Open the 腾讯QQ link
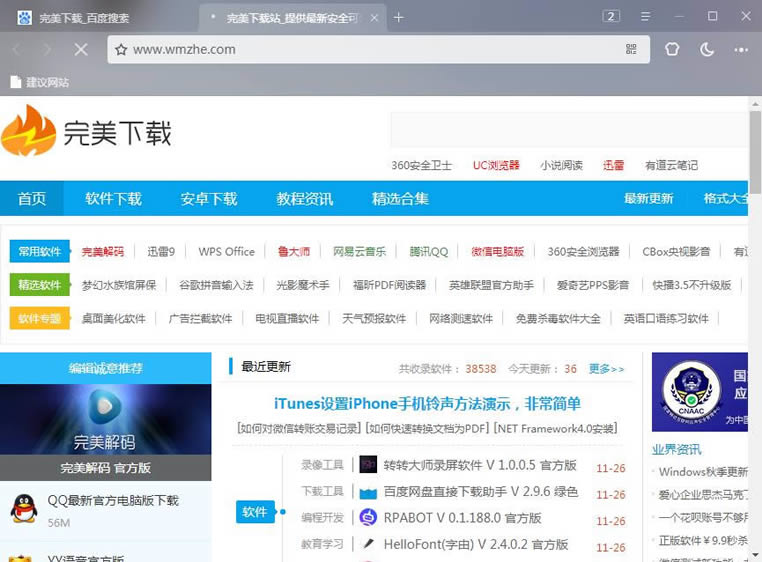This screenshot has width=762, height=562. [429, 251]
